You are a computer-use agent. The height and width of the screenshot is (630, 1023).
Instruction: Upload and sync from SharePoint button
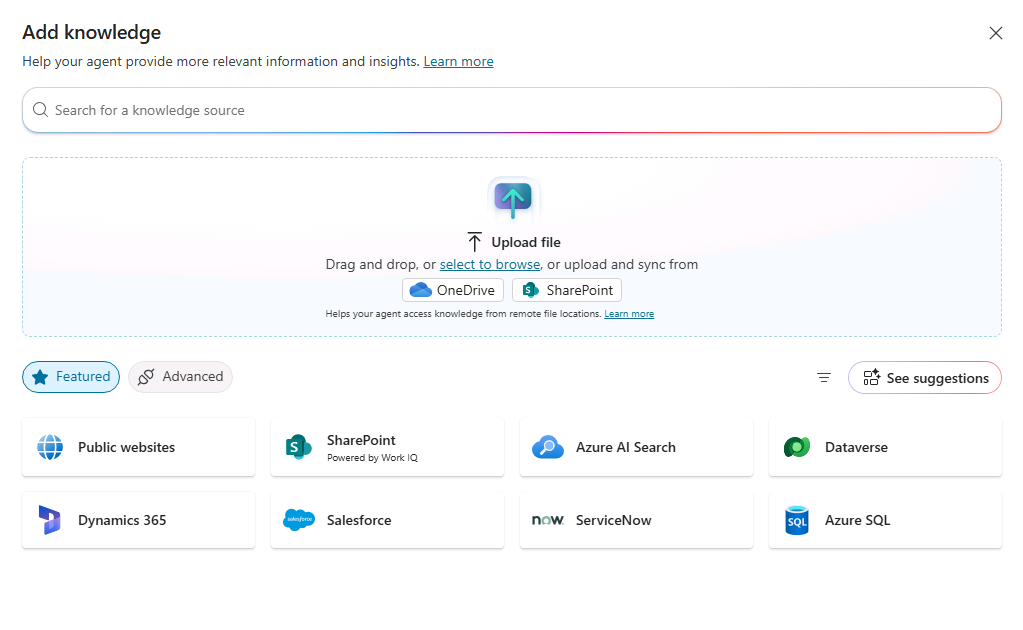(x=567, y=290)
